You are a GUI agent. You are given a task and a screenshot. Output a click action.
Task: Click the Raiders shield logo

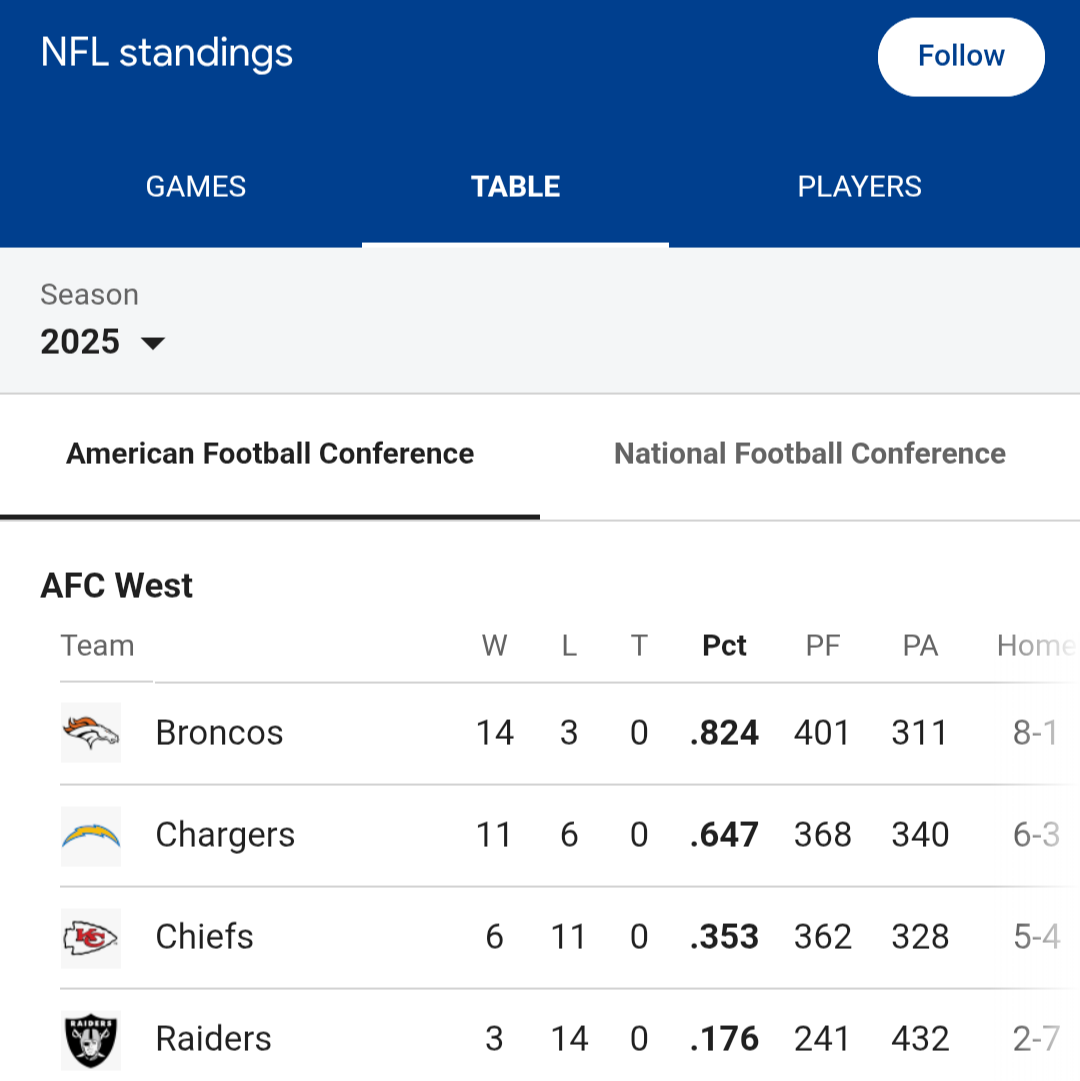91,1040
